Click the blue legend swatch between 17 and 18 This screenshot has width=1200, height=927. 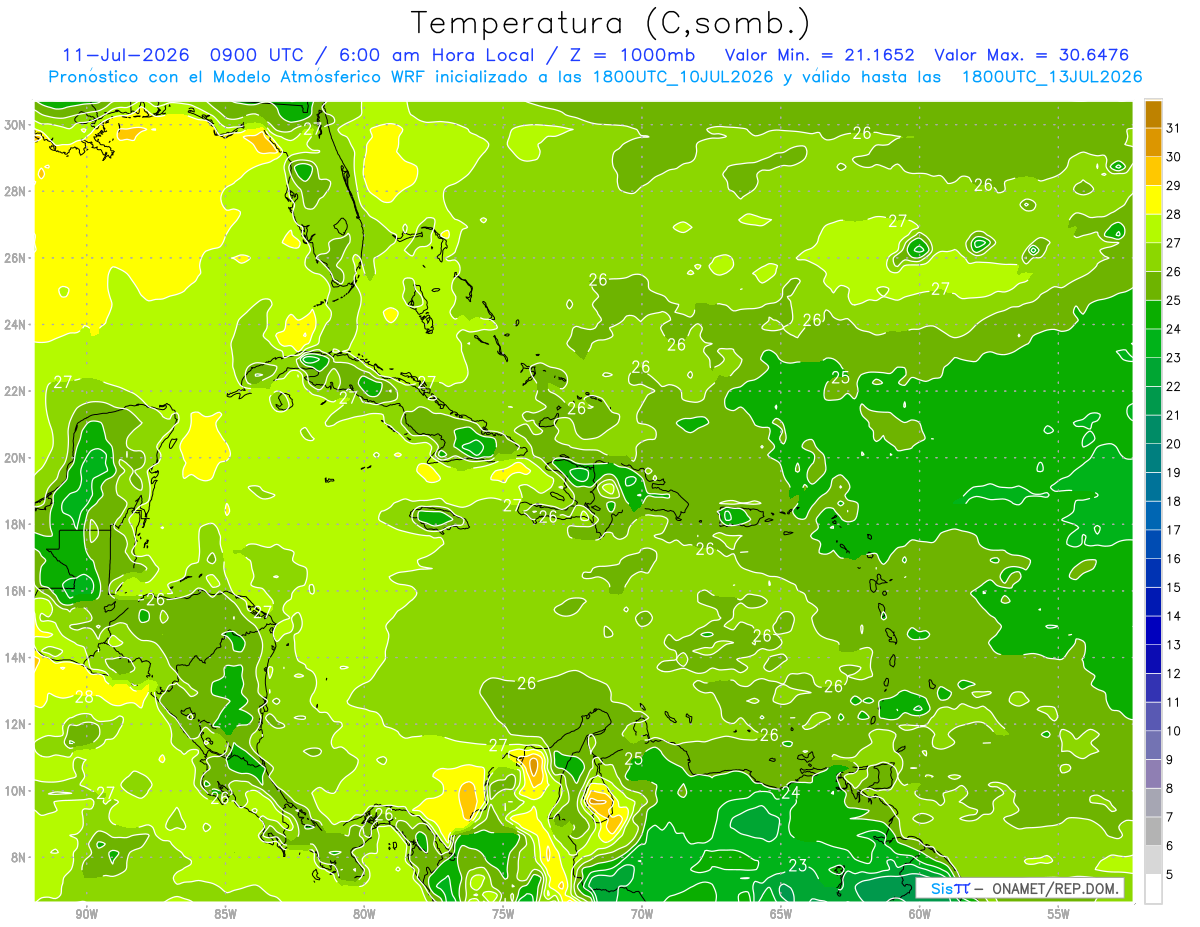point(1153,516)
